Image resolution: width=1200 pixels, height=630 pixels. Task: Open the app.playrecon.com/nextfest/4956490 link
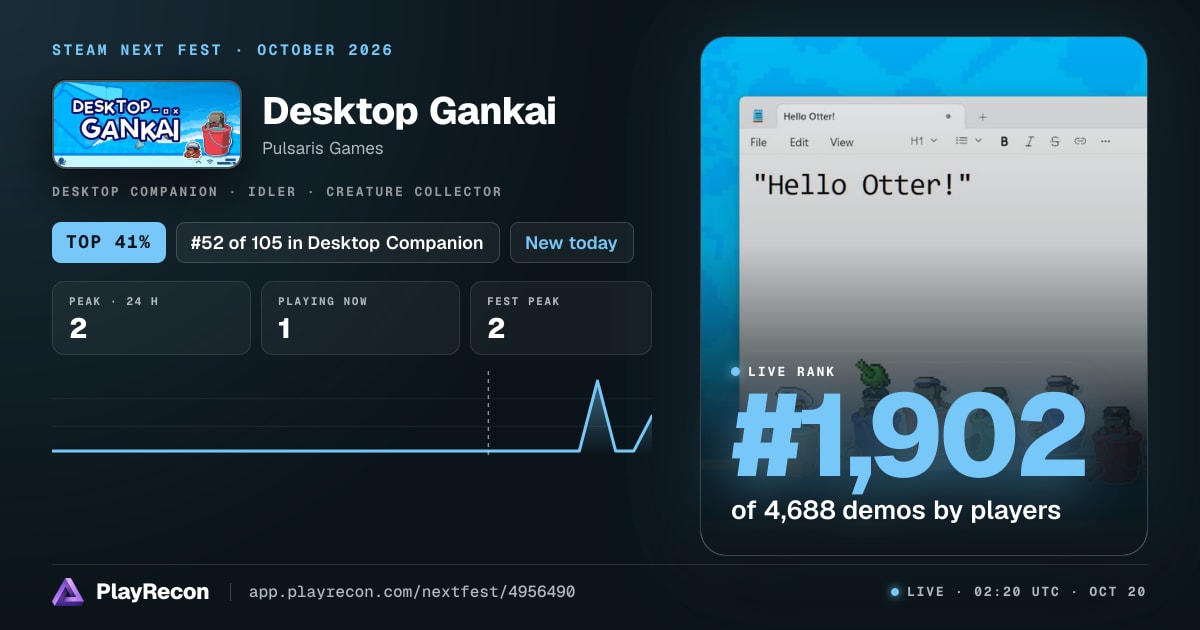412,592
